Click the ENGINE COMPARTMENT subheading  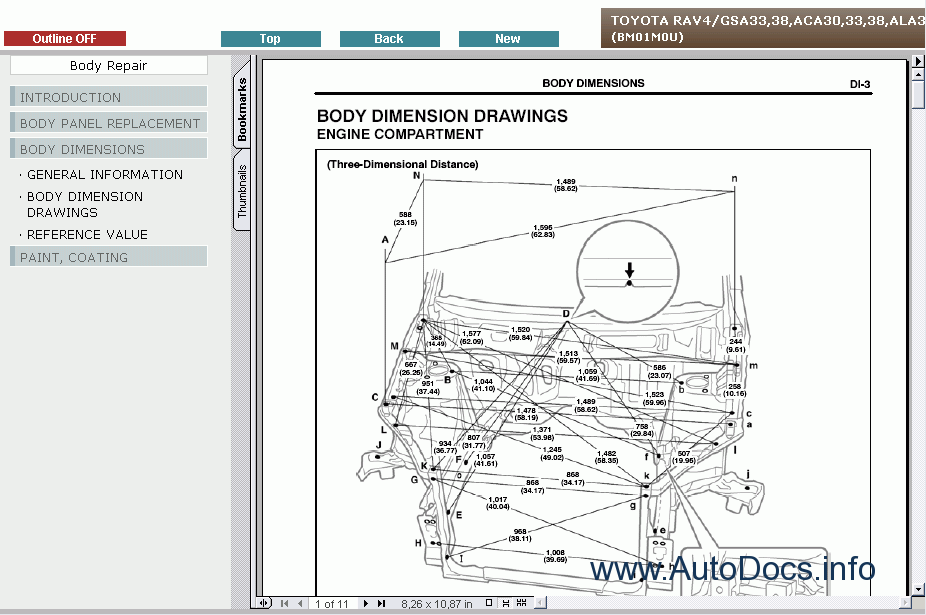(x=400, y=134)
